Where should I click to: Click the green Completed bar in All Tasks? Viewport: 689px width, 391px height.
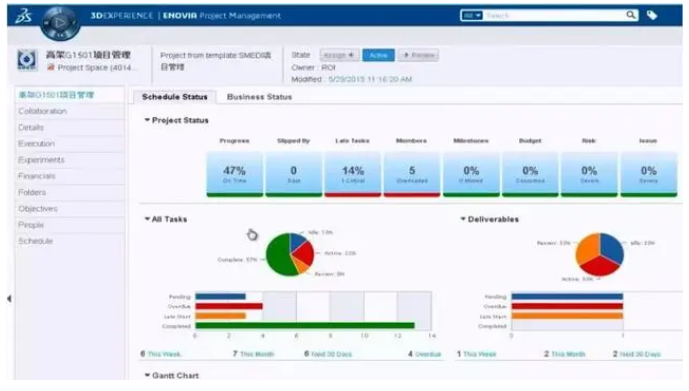(305, 326)
